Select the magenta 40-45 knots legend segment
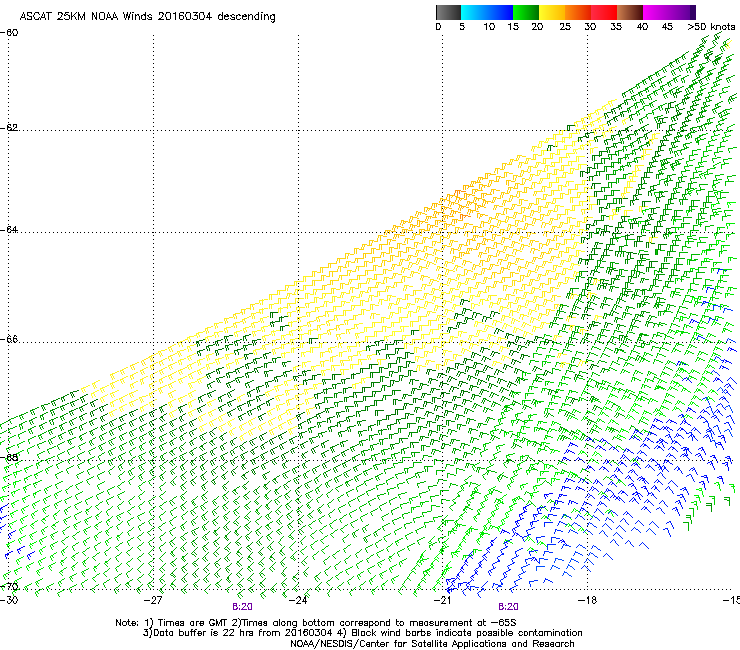 pos(656,12)
